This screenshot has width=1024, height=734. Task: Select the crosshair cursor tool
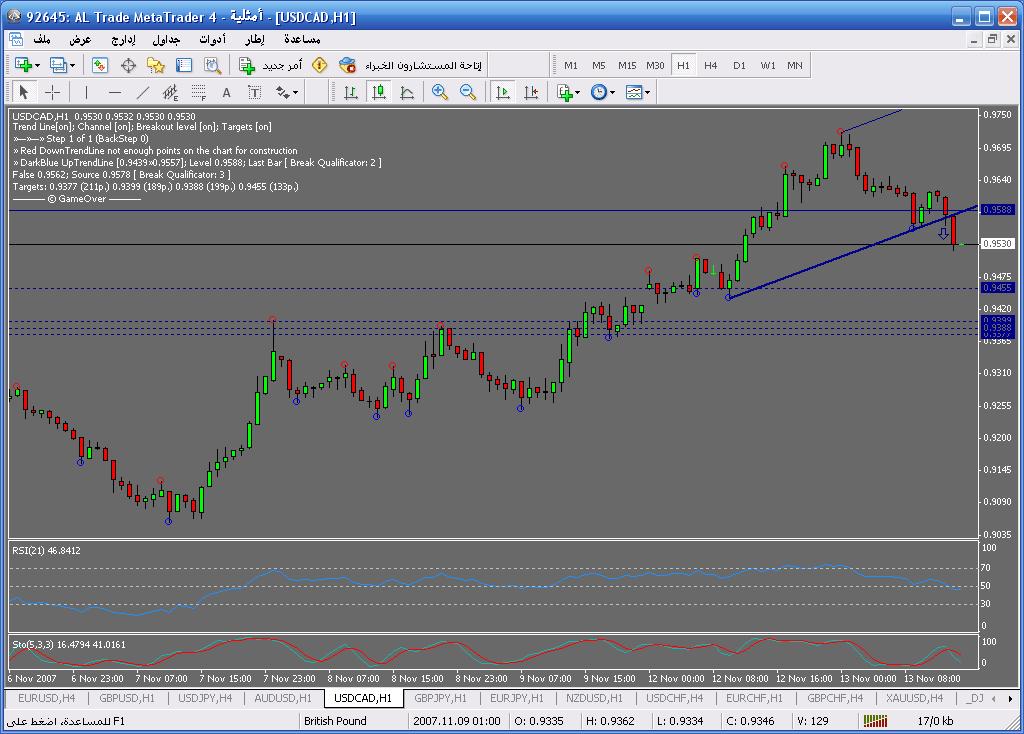53,92
